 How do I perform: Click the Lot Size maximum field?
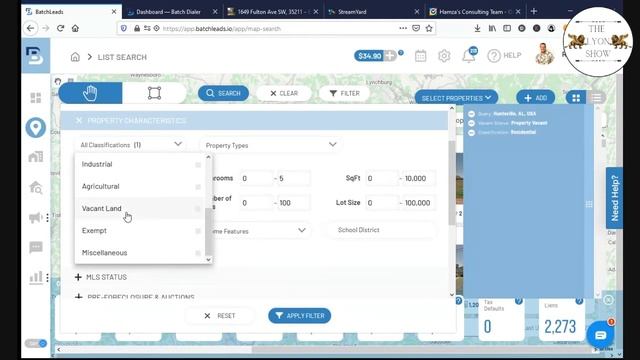418,203
